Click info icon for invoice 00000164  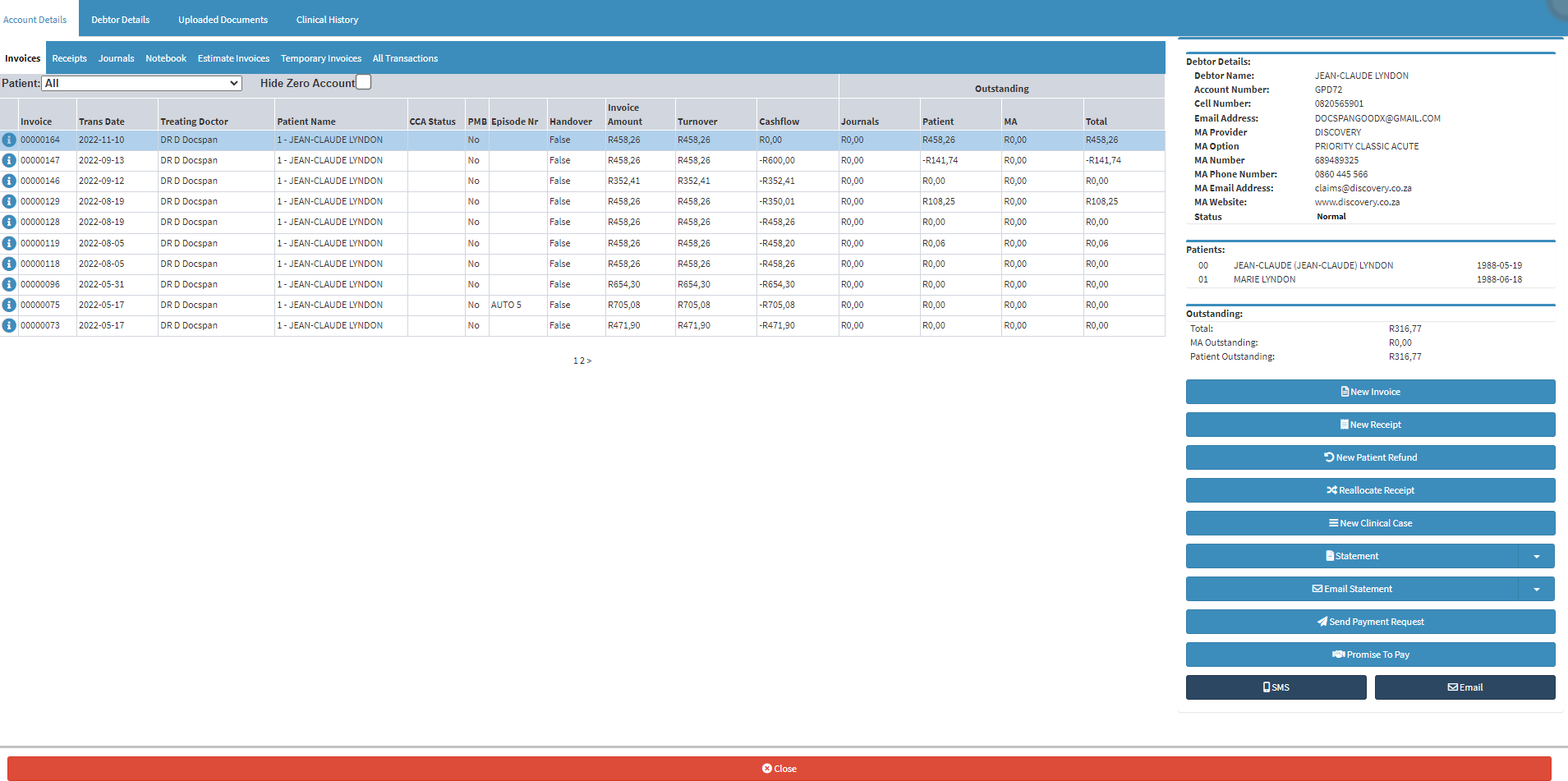[9, 140]
